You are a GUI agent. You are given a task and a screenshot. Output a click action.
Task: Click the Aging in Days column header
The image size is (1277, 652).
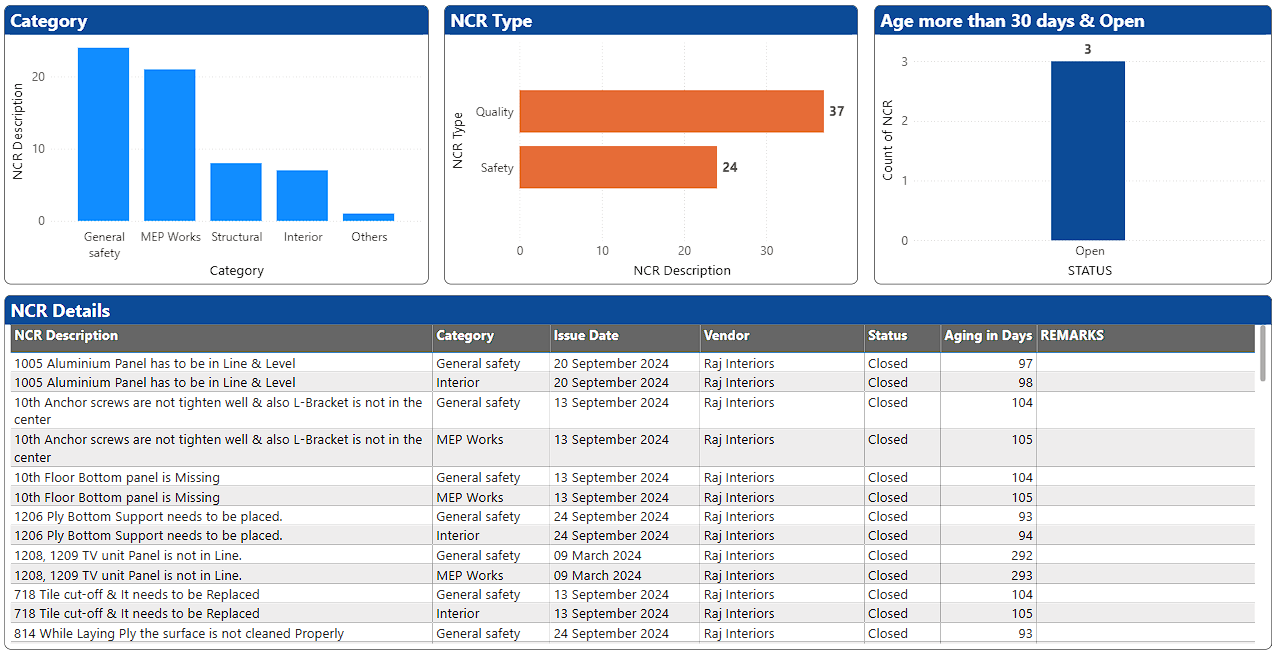[x=987, y=336]
